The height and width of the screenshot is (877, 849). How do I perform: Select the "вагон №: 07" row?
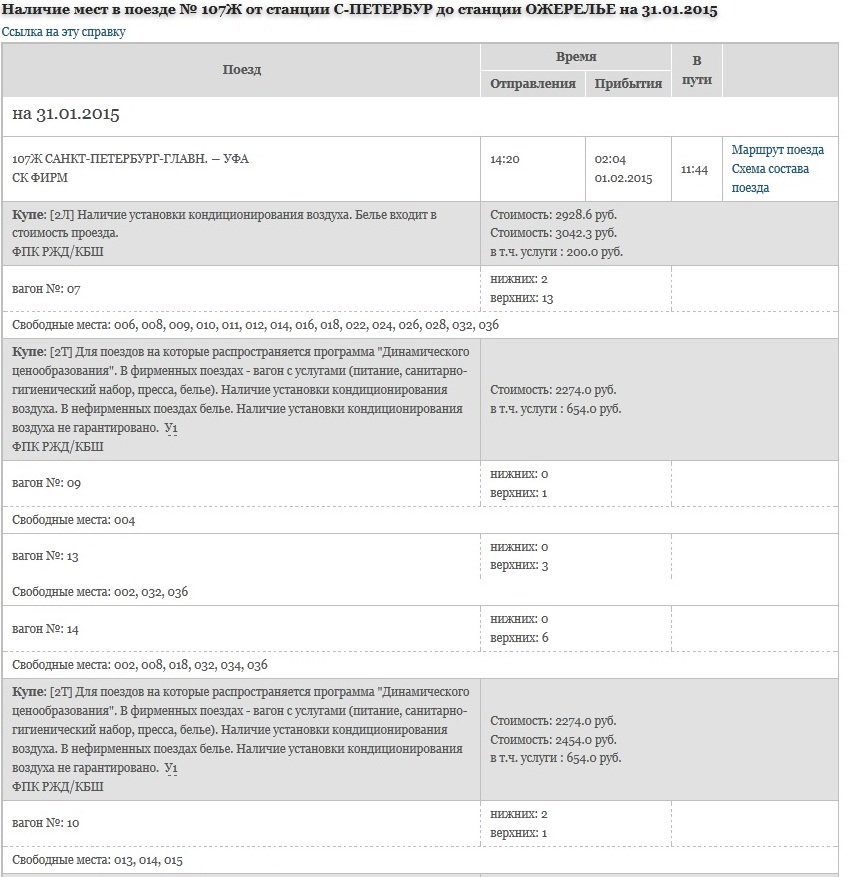[46, 289]
